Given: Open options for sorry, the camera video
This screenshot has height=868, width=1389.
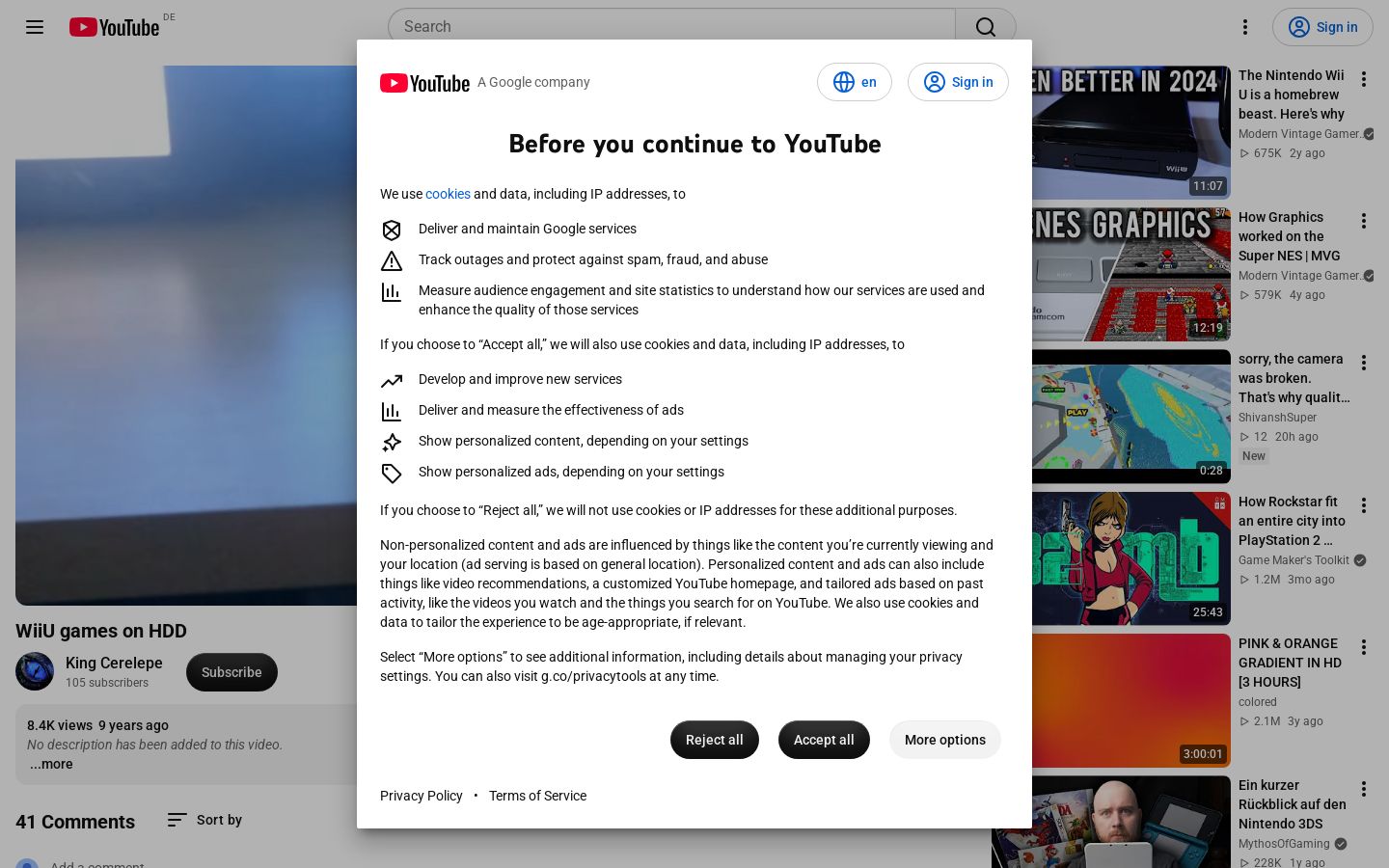Looking at the screenshot, I should (x=1364, y=363).
